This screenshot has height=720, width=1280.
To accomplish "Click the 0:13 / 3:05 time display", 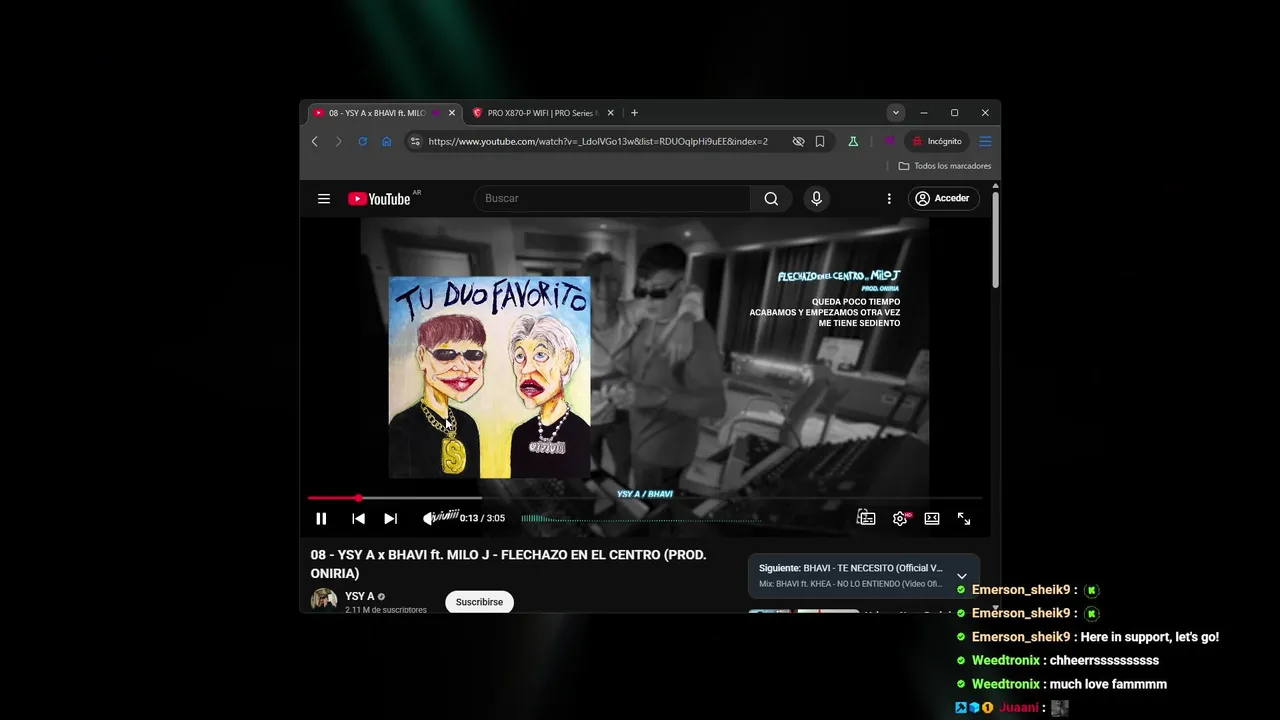I will point(482,518).
